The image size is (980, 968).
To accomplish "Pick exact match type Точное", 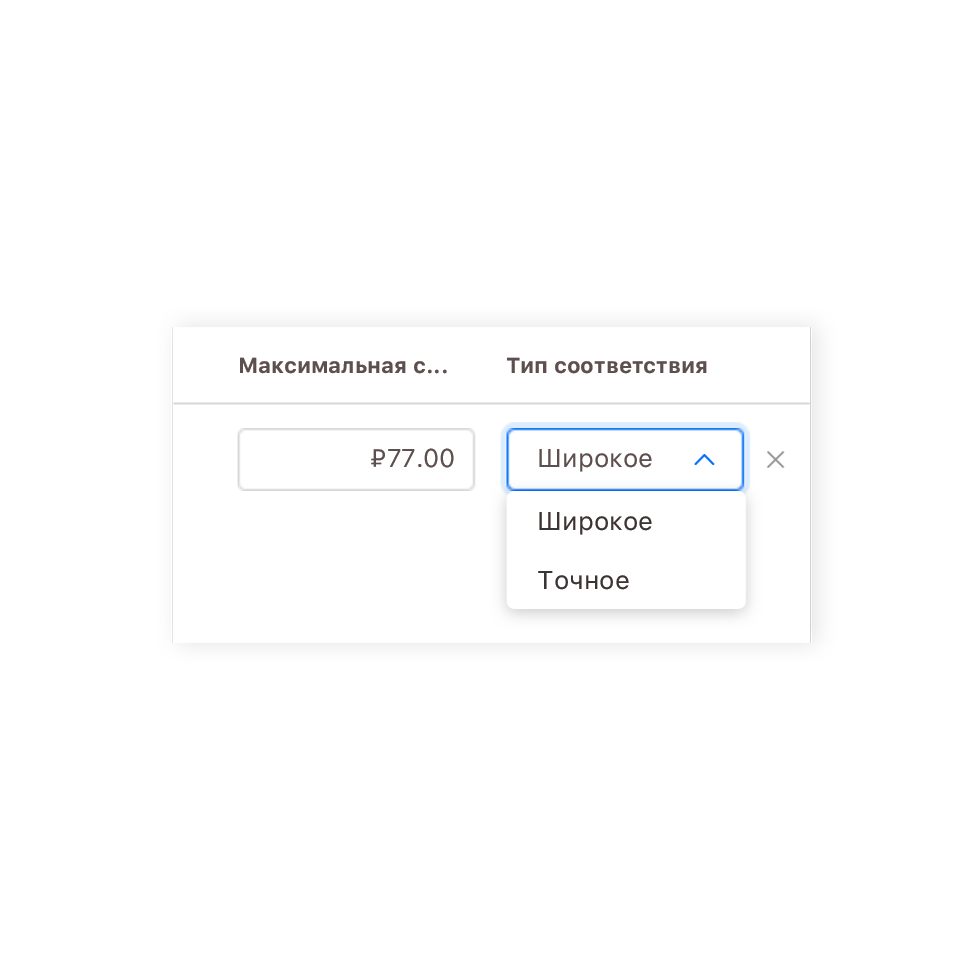I will click(583, 580).
